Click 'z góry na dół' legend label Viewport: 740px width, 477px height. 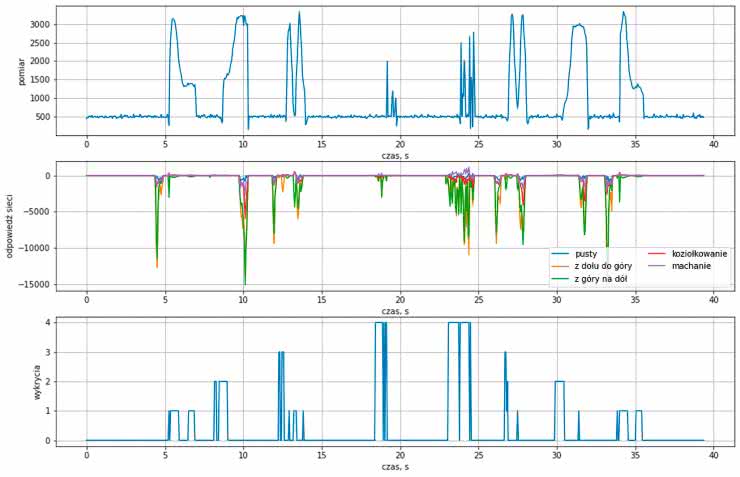pos(601,279)
